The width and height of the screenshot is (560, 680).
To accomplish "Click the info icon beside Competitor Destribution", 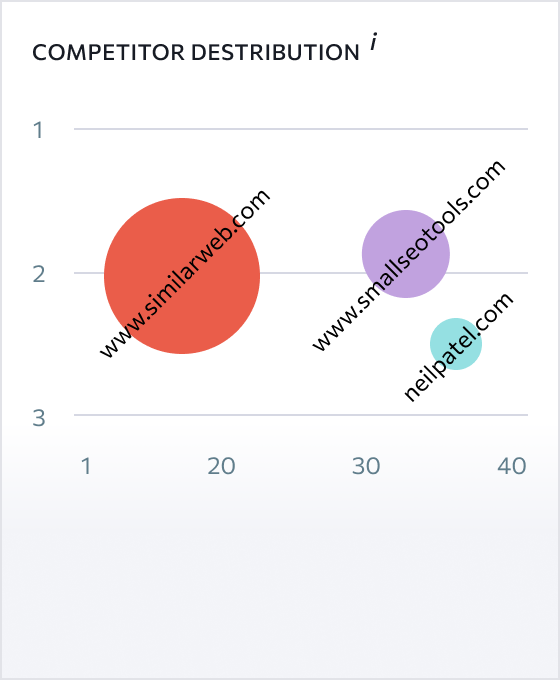I will click(373, 42).
